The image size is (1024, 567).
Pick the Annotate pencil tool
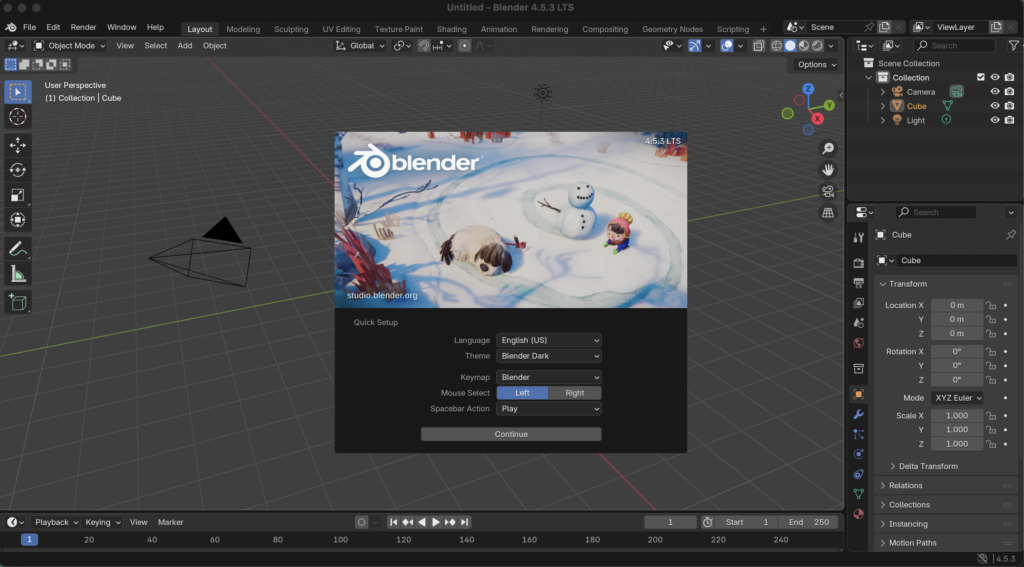[18, 249]
